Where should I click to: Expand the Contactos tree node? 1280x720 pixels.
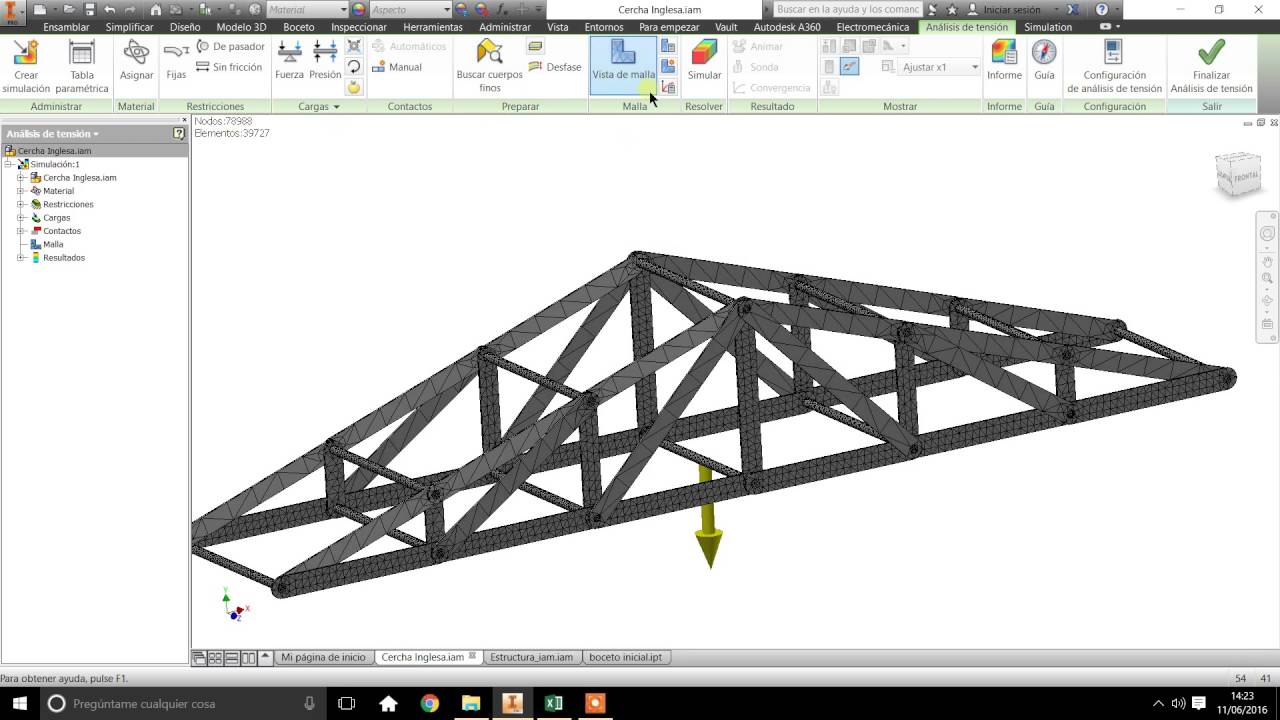(x=21, y=231)
